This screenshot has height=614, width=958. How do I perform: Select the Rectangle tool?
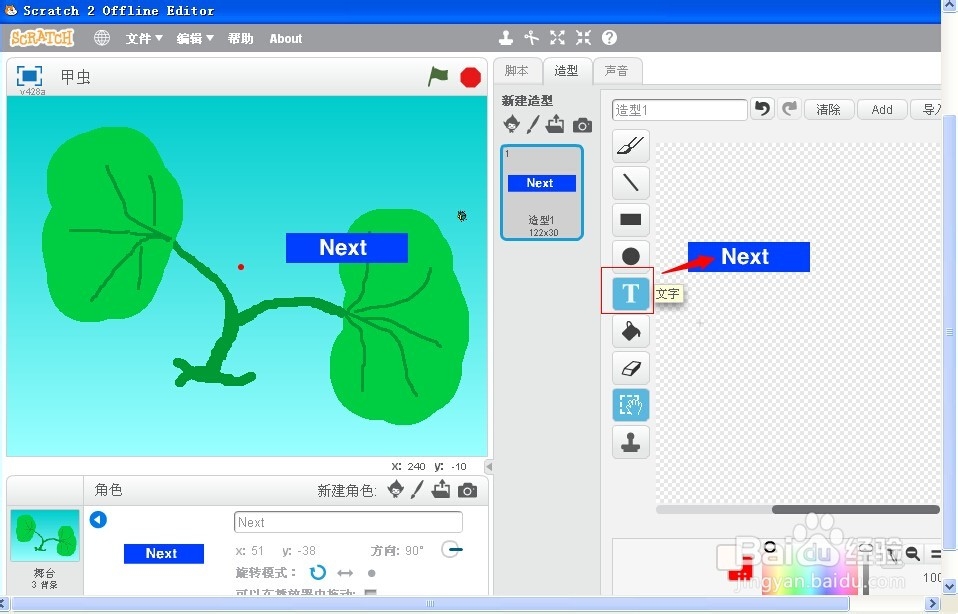coord(631,219)
